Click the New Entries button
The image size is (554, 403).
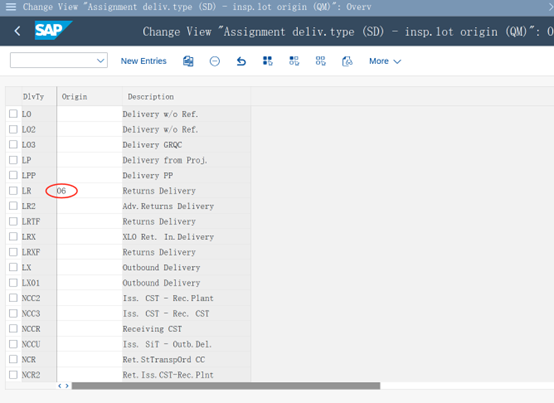pyautogui.click(x=143, y=61)
